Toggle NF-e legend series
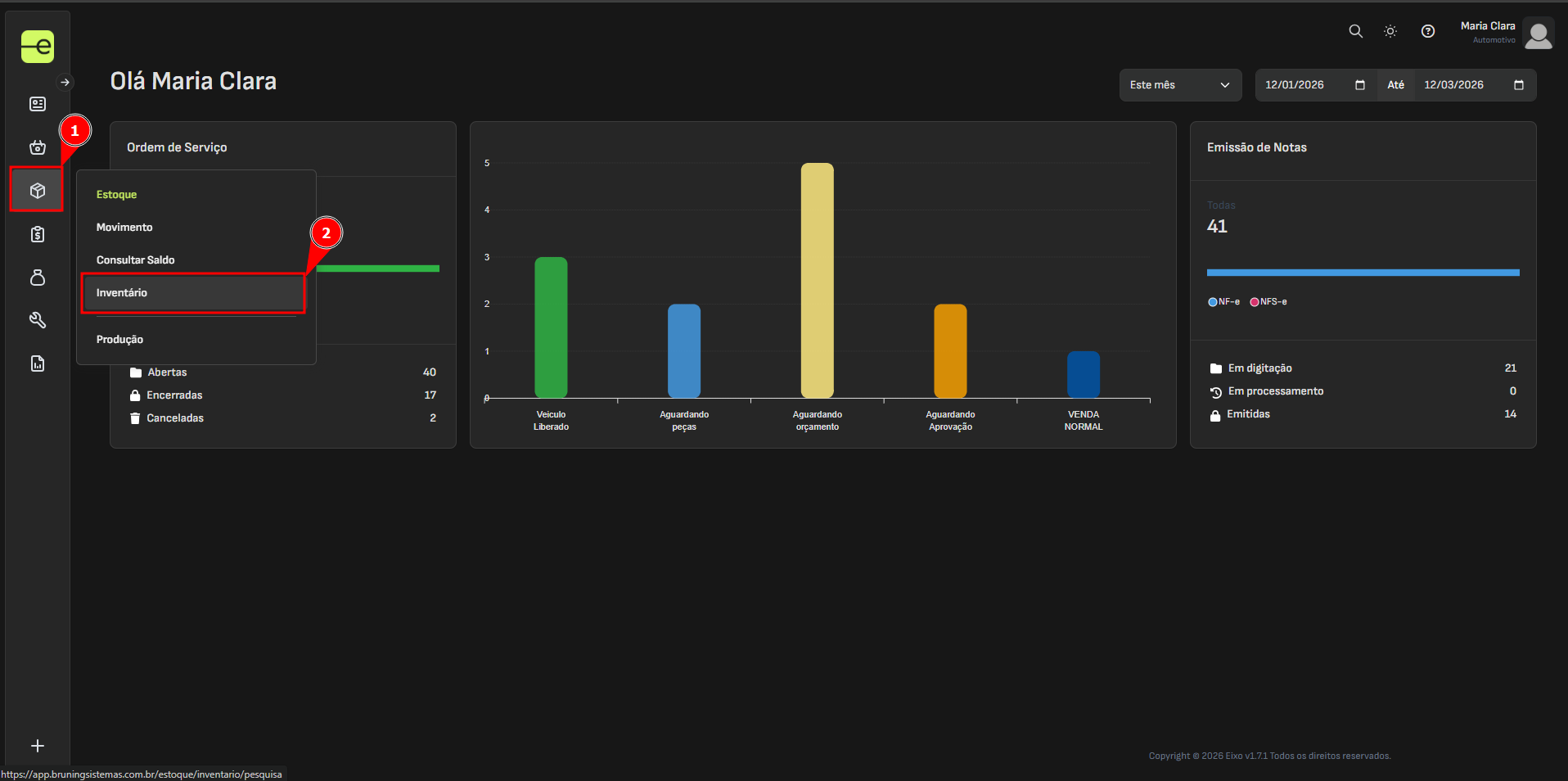The image size is (1568, 781). pyautogui.click(x=1223, y=302)
